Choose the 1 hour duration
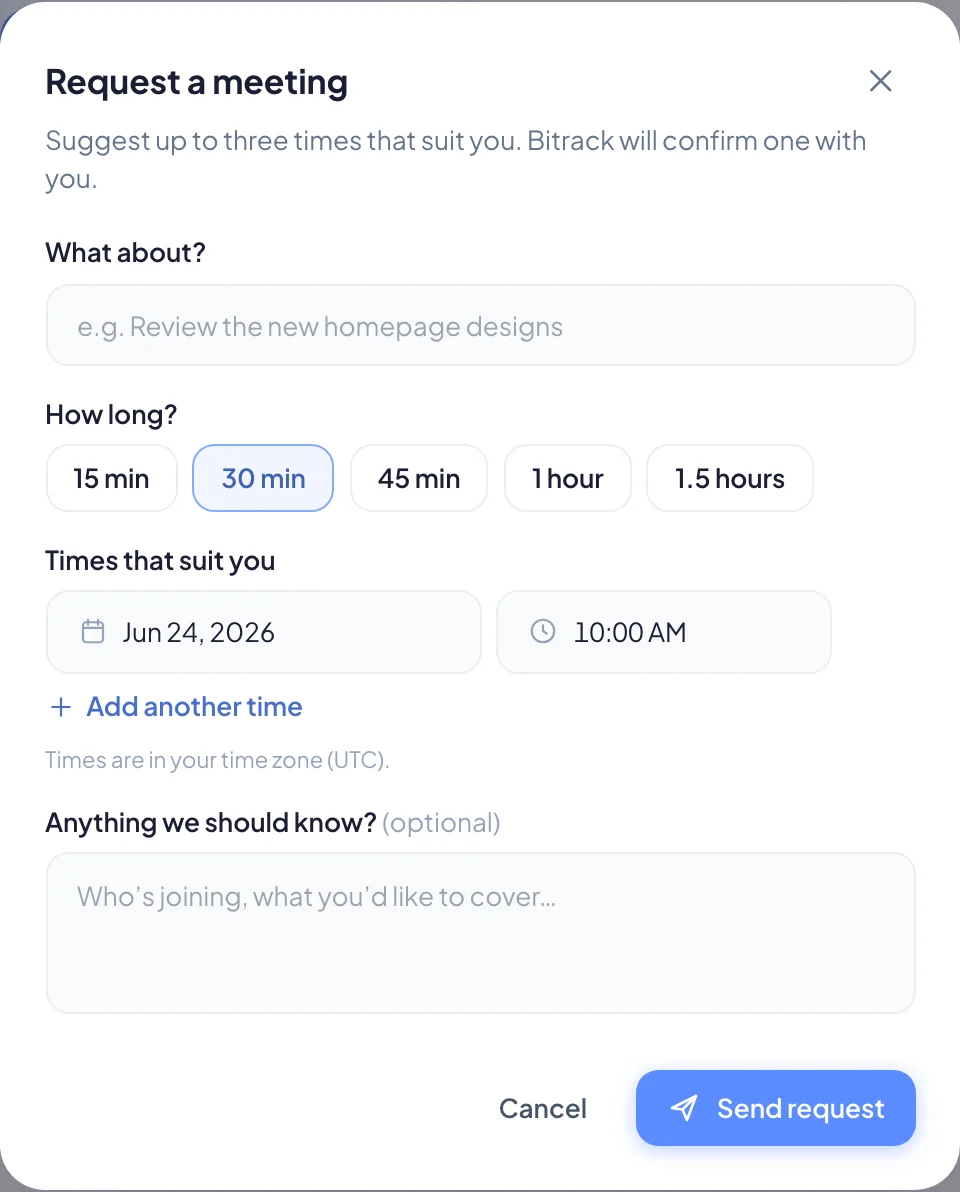960x1192 pixels. tap(568, 478)
